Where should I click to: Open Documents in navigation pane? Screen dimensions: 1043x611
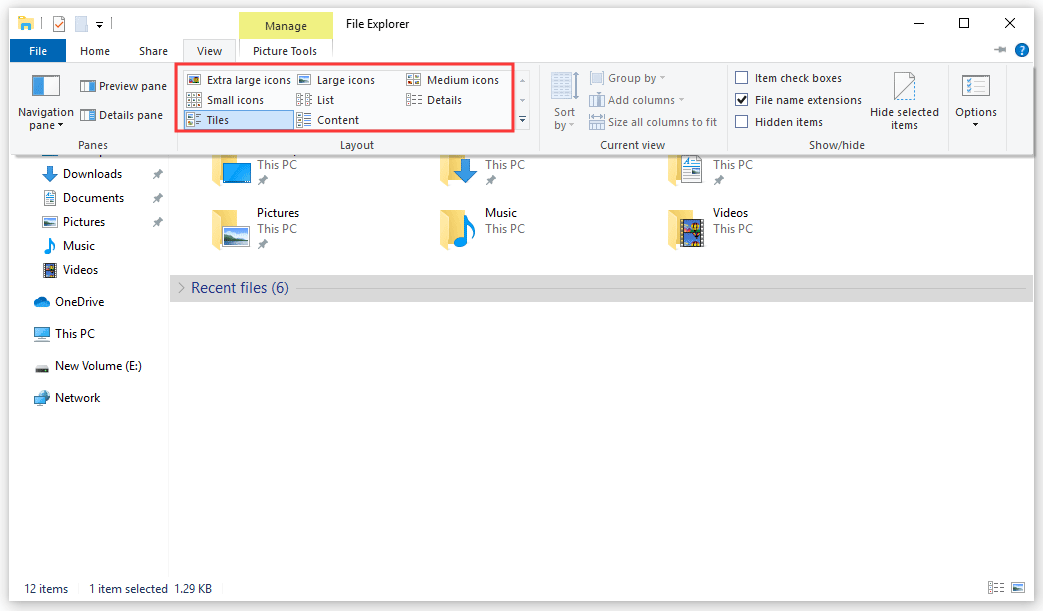point(84,197)
